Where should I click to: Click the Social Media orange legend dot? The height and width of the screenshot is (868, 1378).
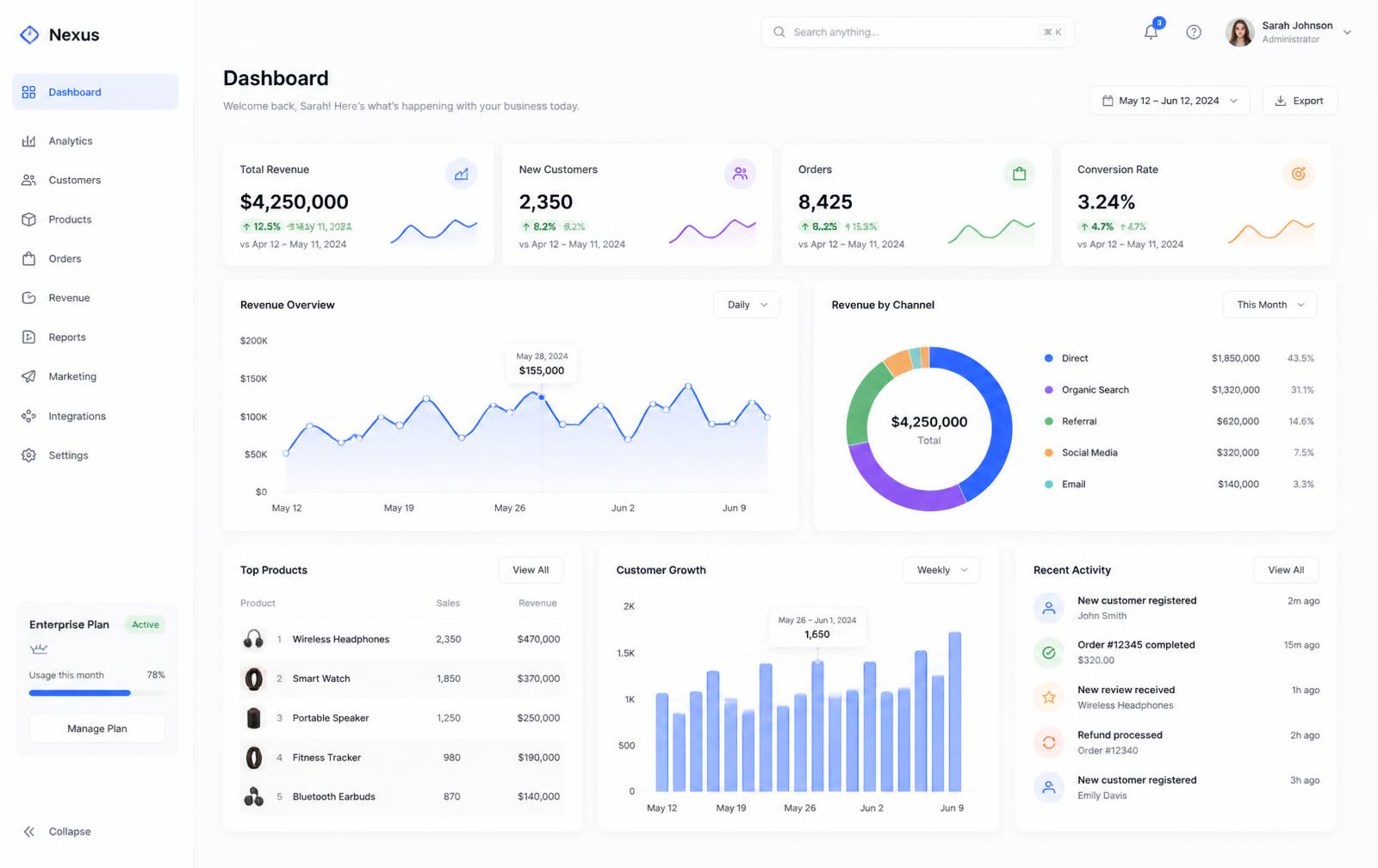pyautogui.click(x=1049, y=453)
